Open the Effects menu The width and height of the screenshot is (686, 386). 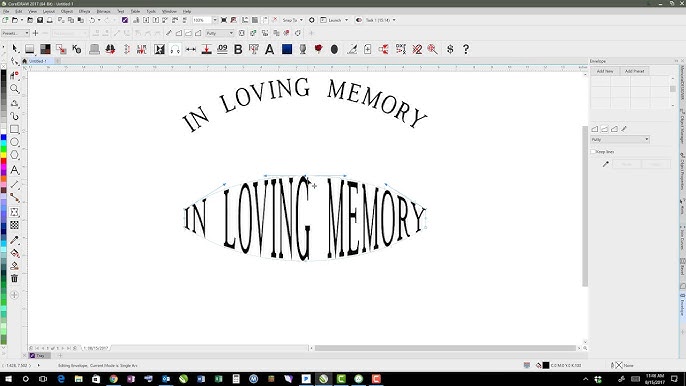(x=84, y=11)
